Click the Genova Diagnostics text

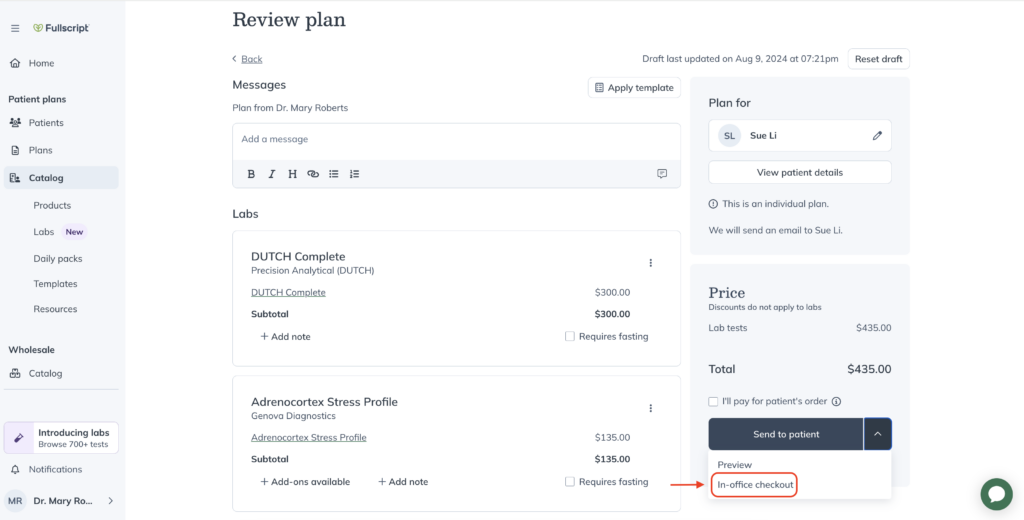(293, 415)
